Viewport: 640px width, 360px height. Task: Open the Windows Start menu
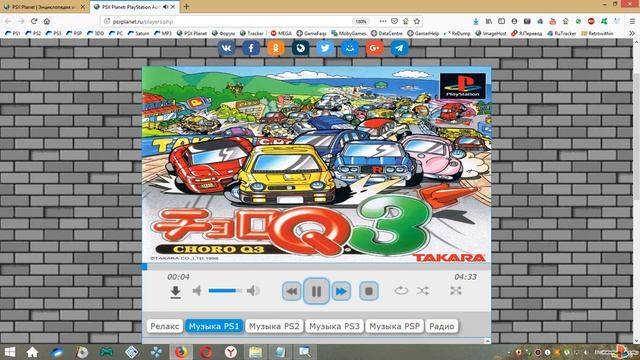click(x=9, y=352)
